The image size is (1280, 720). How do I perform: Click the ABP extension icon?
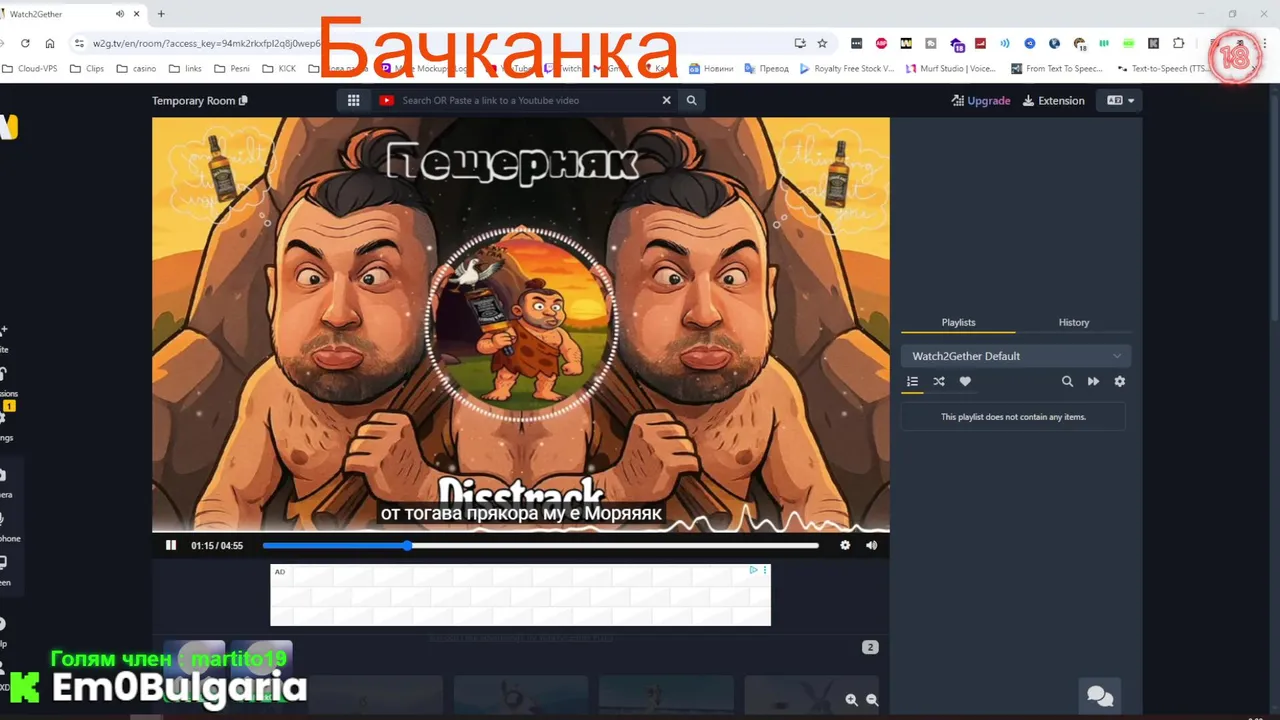click(x=881, y=43)
